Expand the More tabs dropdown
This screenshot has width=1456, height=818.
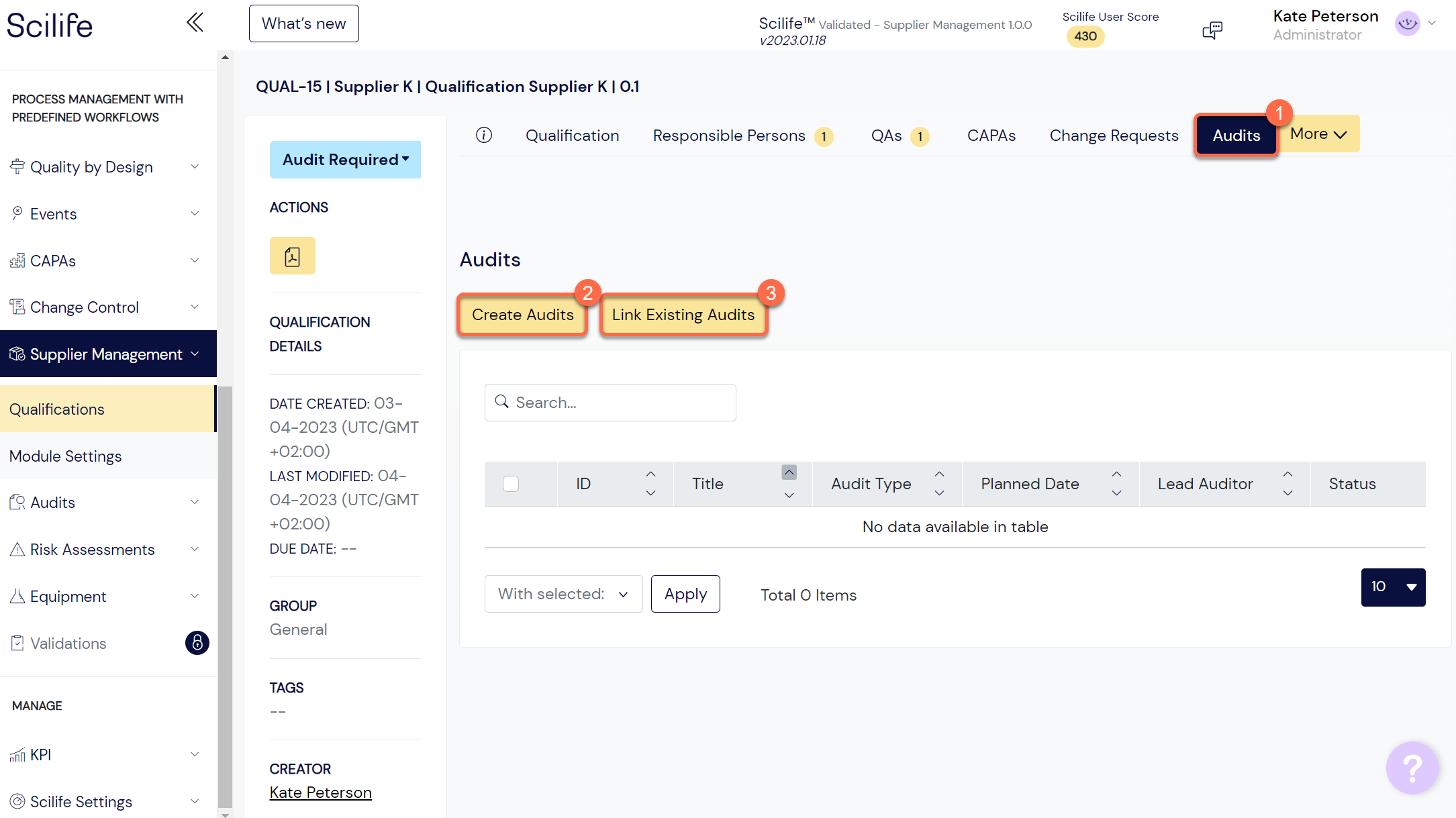point(1318,134)
